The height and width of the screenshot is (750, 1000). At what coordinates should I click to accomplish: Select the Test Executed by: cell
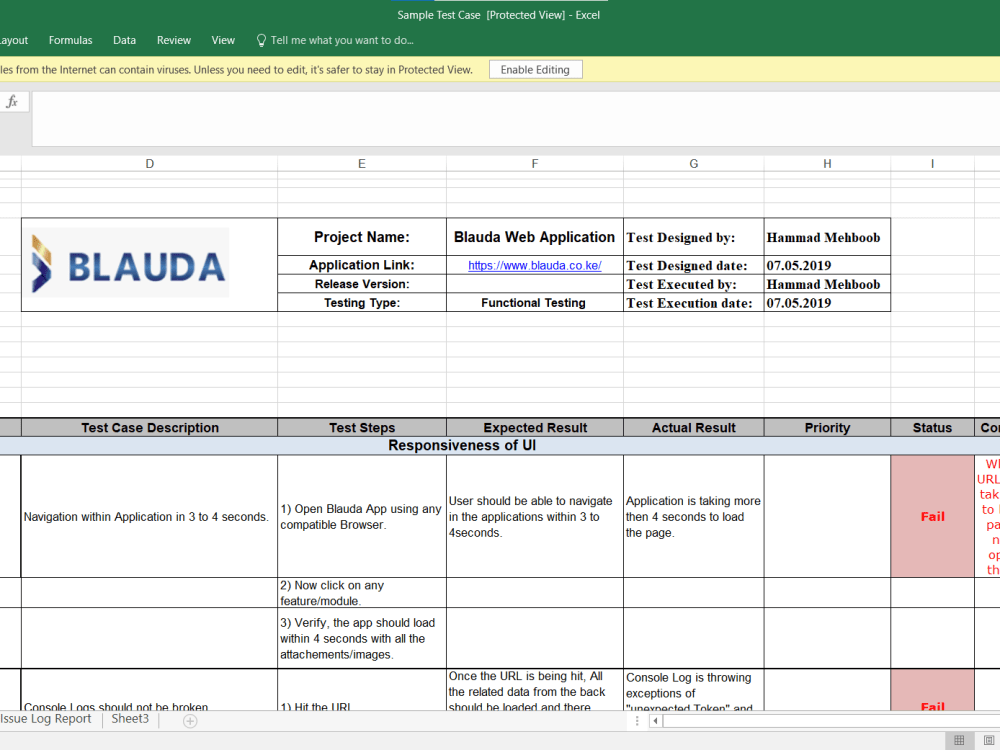point(693,284)
